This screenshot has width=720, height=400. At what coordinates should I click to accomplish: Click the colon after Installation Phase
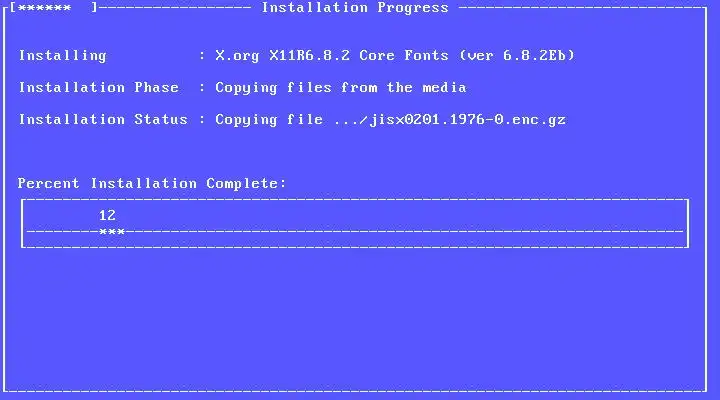(202, 88)
